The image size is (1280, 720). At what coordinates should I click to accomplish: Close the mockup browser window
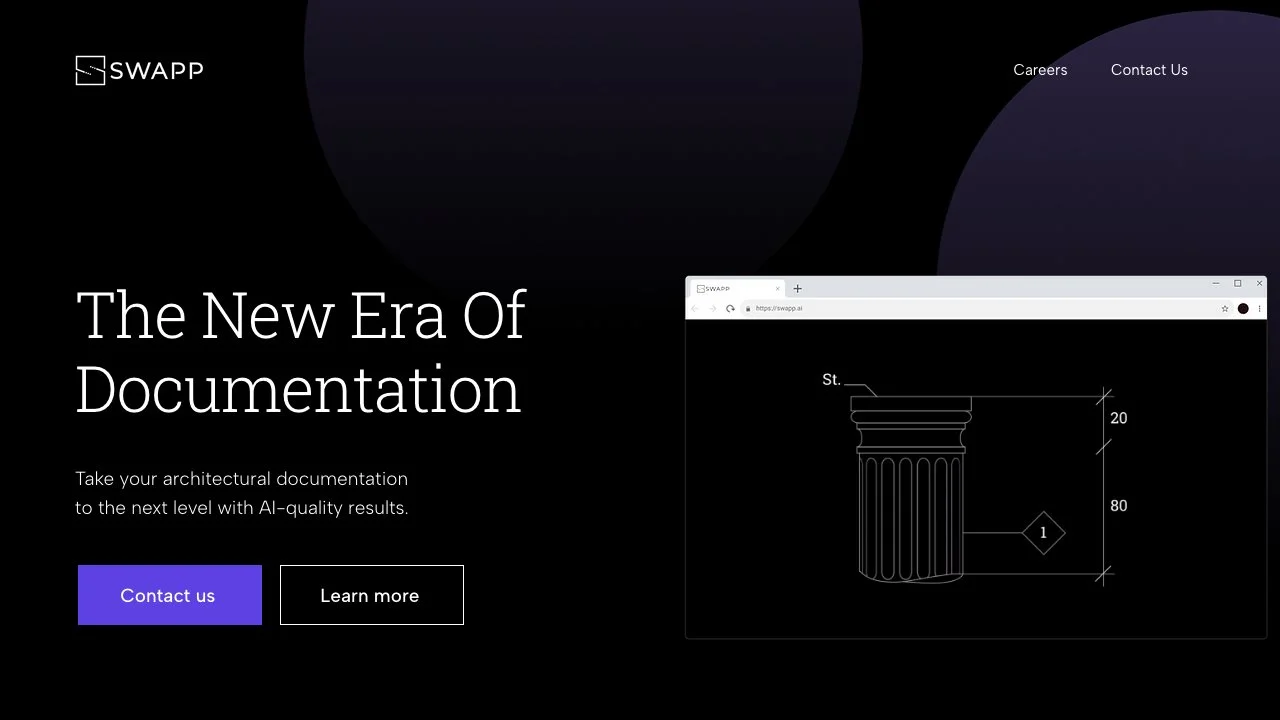click(x=1259, y=283)
